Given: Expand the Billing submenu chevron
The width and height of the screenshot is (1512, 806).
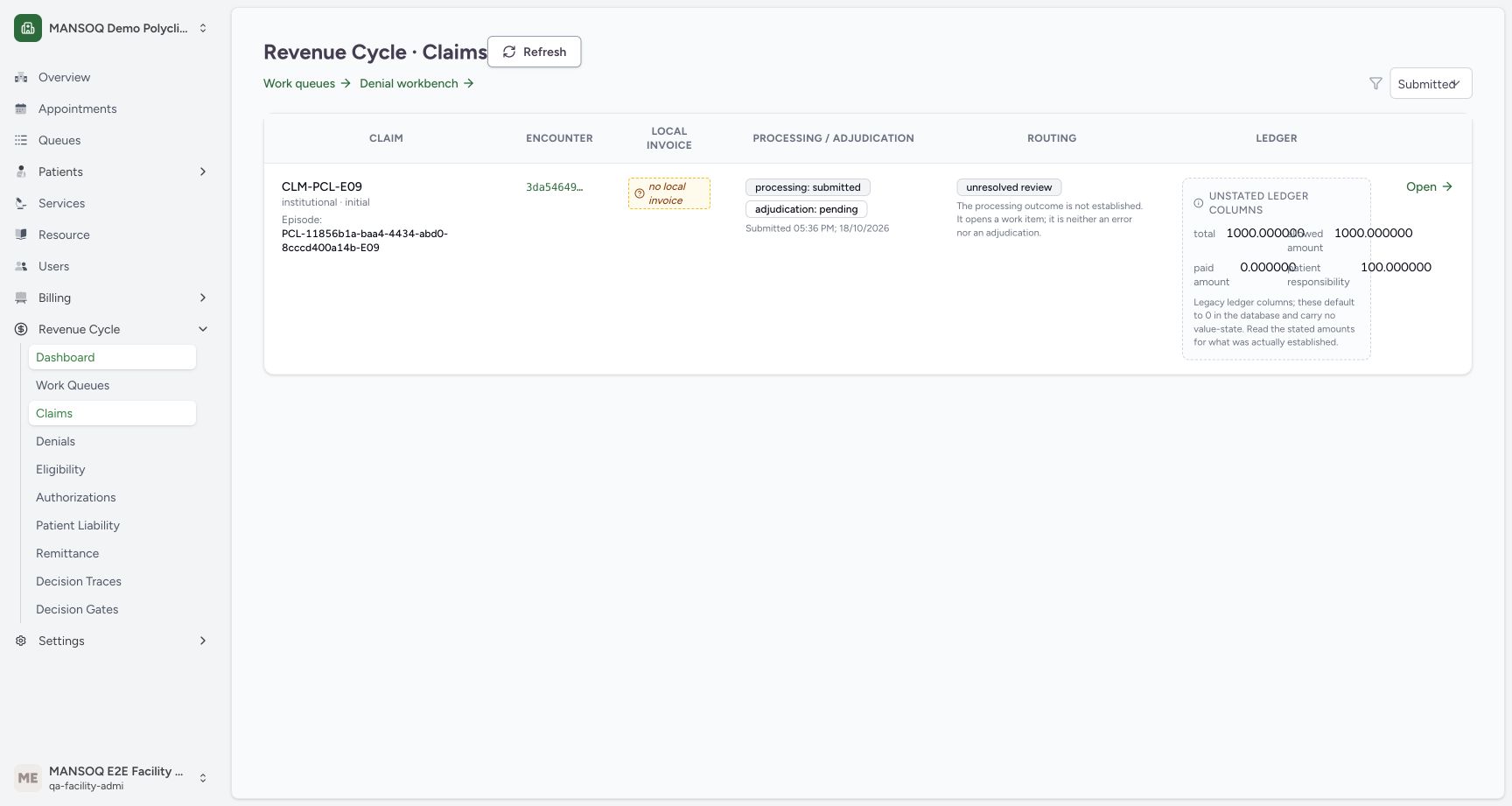Looking at the screenshot, I should pos(203,298).
